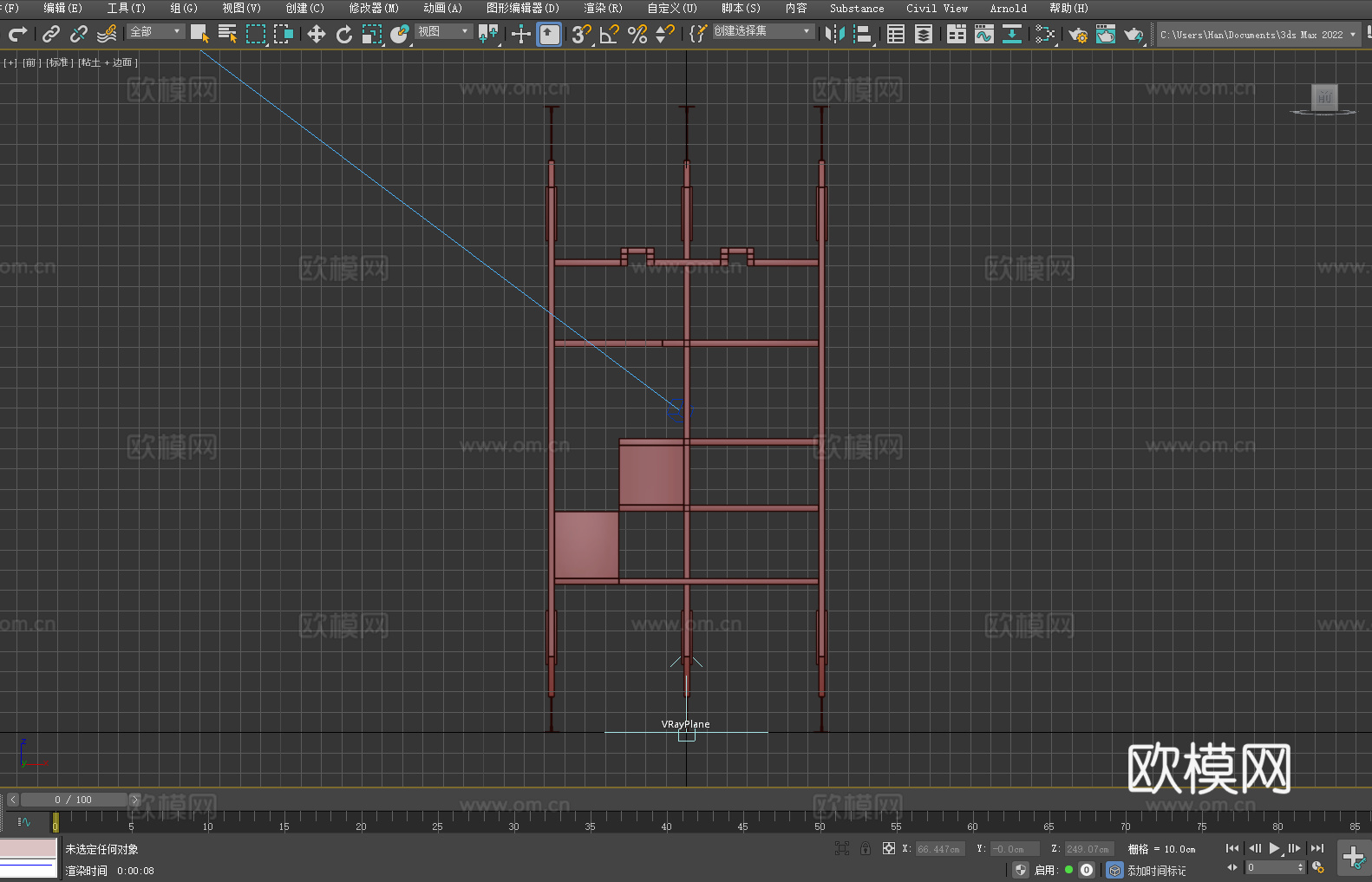Screen dimensions: 1372x882
Task: Open Curve Editor icon
Action: point(983,34)
